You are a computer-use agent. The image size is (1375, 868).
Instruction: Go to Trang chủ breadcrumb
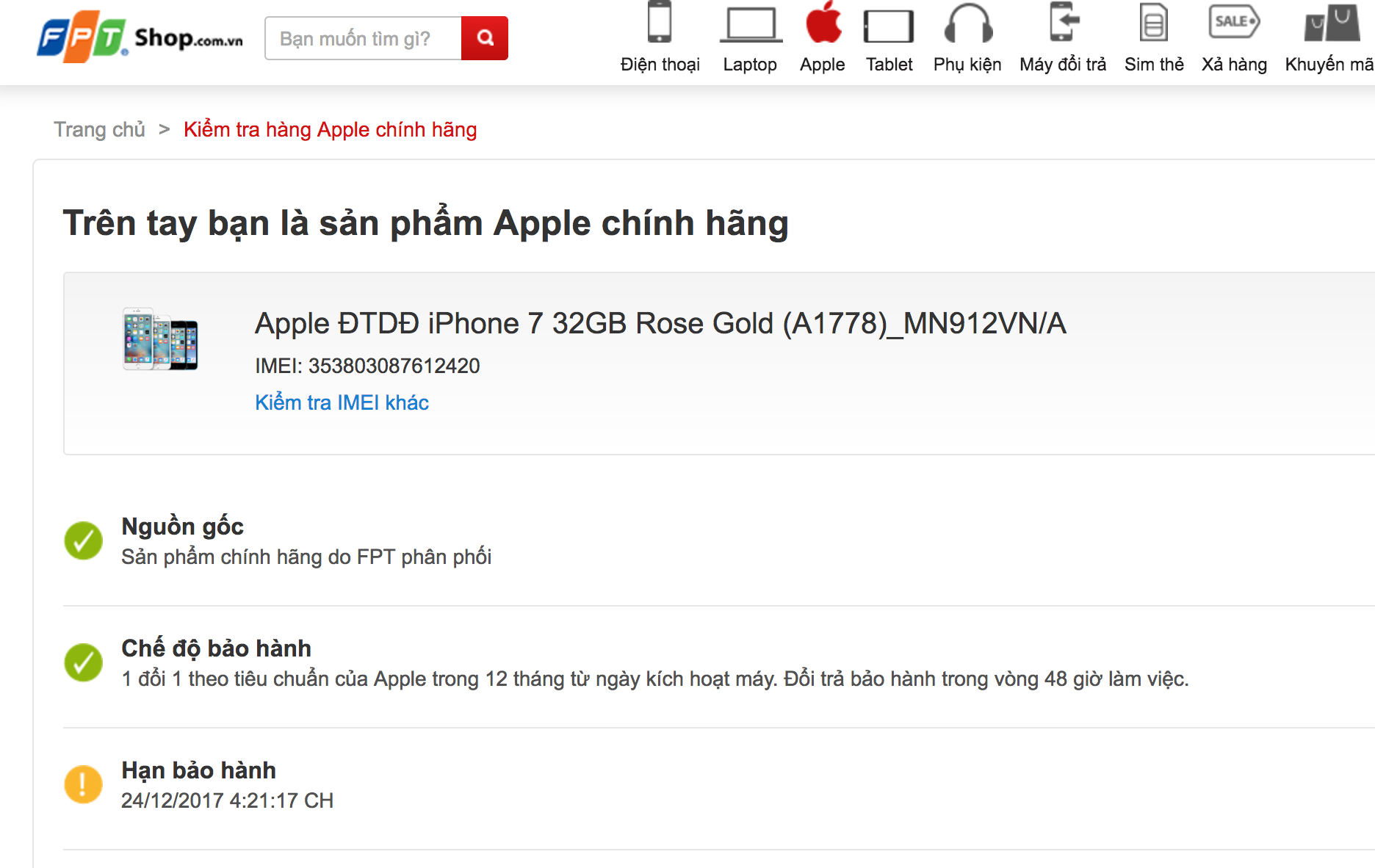point(99,129)
